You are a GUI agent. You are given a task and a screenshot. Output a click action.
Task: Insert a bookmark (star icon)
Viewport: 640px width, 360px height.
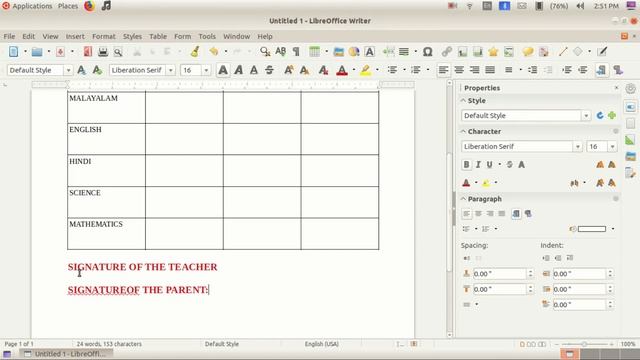pos(493,52)
